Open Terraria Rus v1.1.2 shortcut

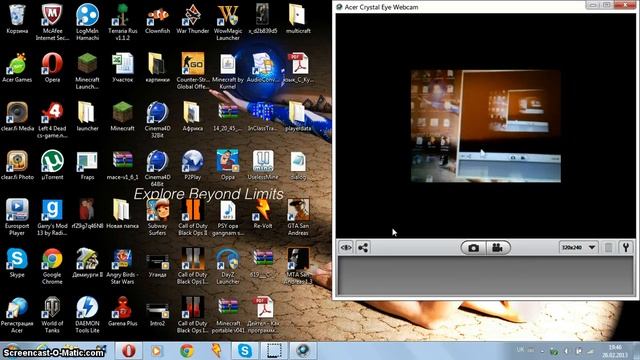[x=122, y=22]
